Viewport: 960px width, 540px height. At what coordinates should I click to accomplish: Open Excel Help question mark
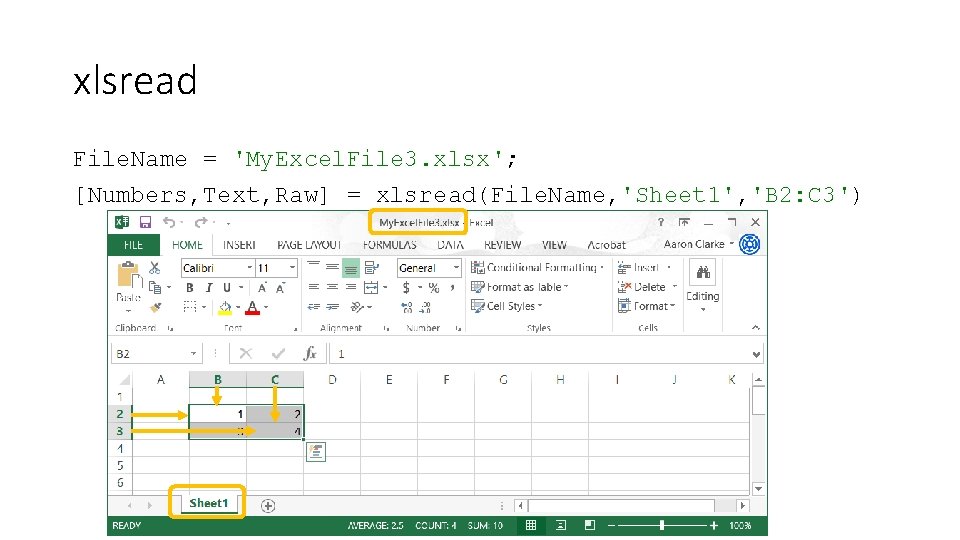[661, 222]
